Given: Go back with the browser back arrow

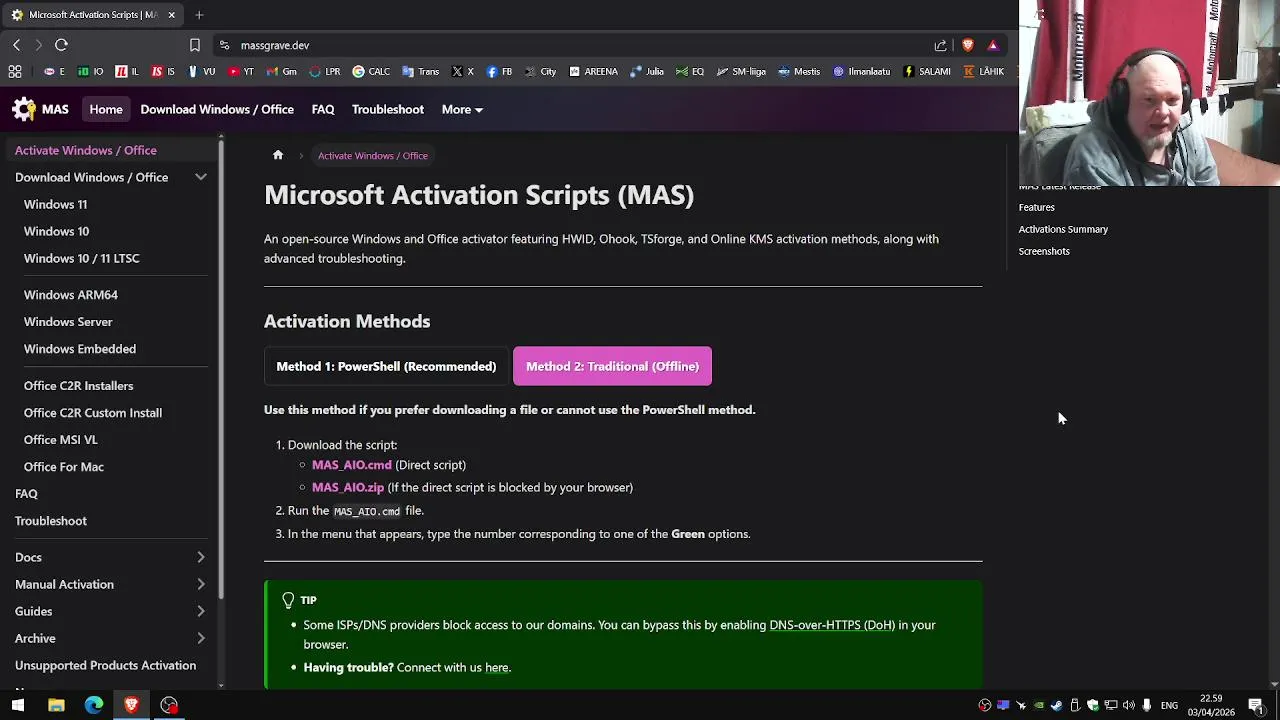Looking at the screenshot, I should [16, 45].
